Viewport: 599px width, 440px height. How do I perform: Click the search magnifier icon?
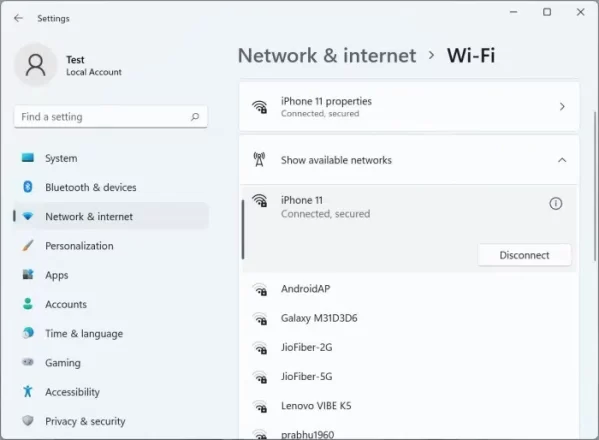(195, 116)
